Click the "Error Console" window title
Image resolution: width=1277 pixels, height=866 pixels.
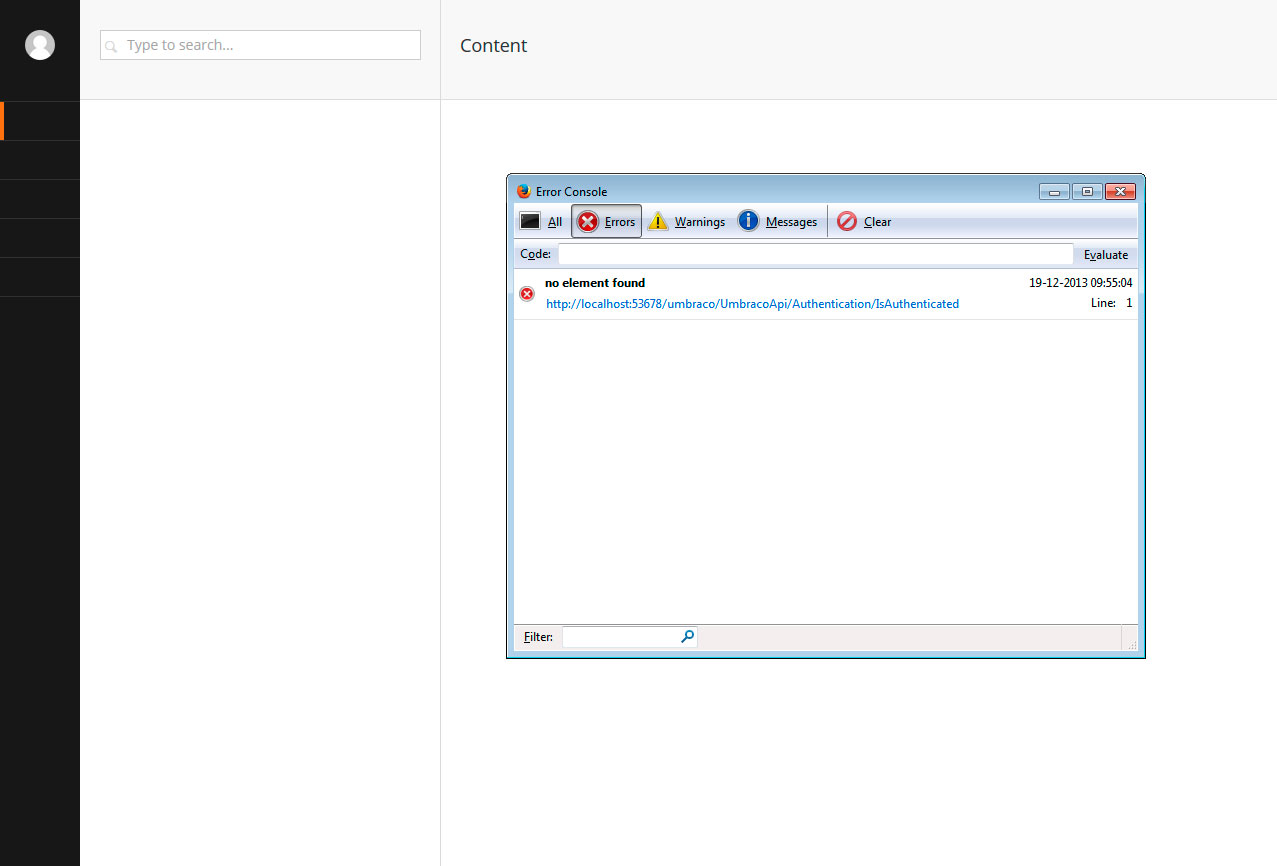coord(571,192)
